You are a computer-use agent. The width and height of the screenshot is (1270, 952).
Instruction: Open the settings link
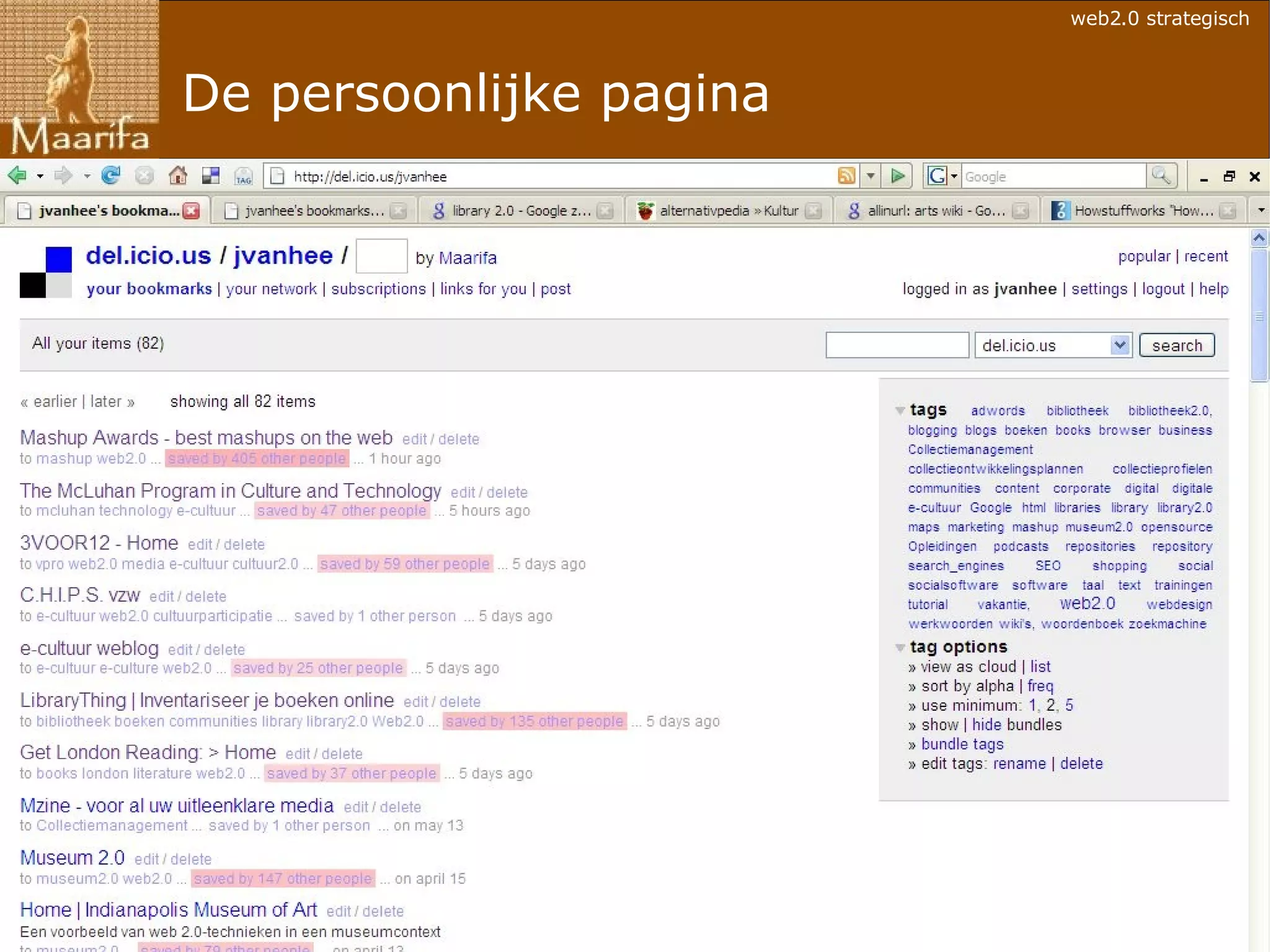coord(1099,289)
